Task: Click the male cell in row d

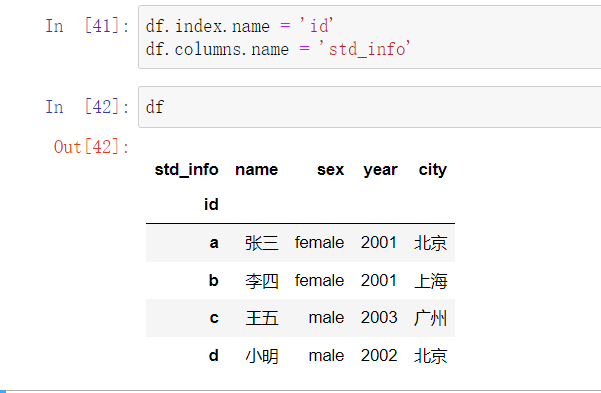Action: 326,355
